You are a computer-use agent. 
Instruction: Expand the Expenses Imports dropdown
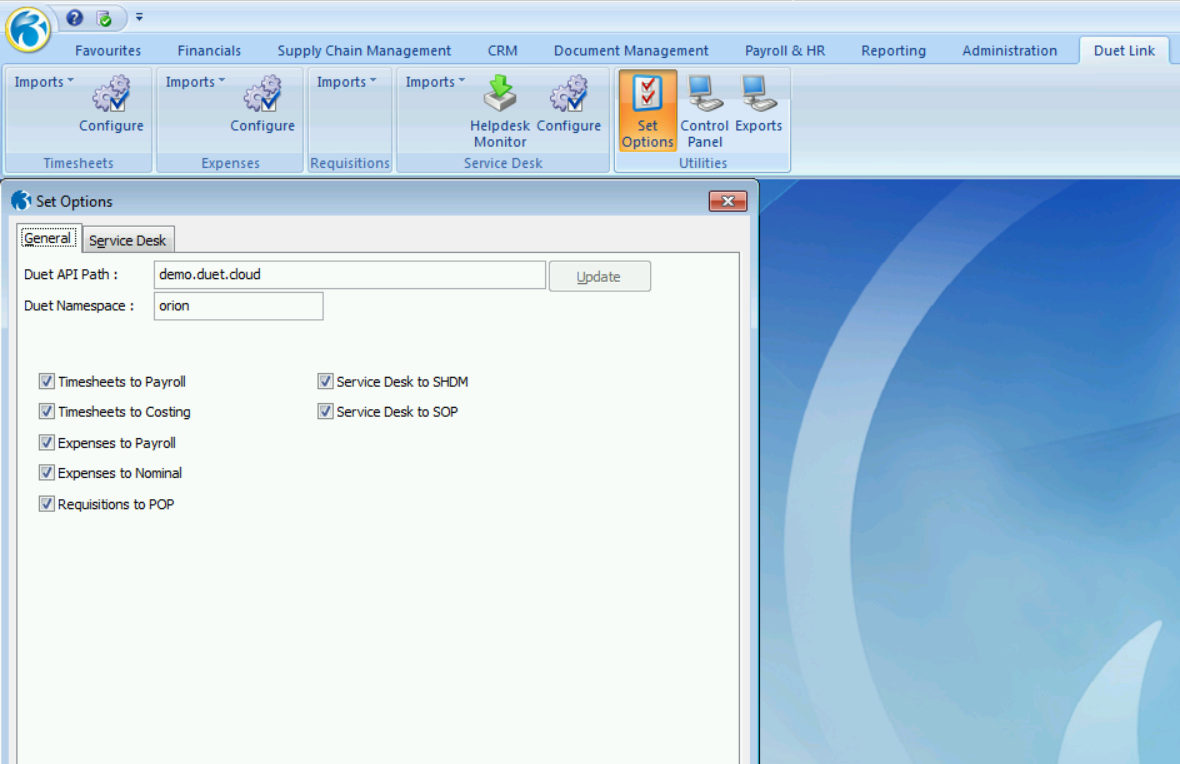[x=196, y=81]
